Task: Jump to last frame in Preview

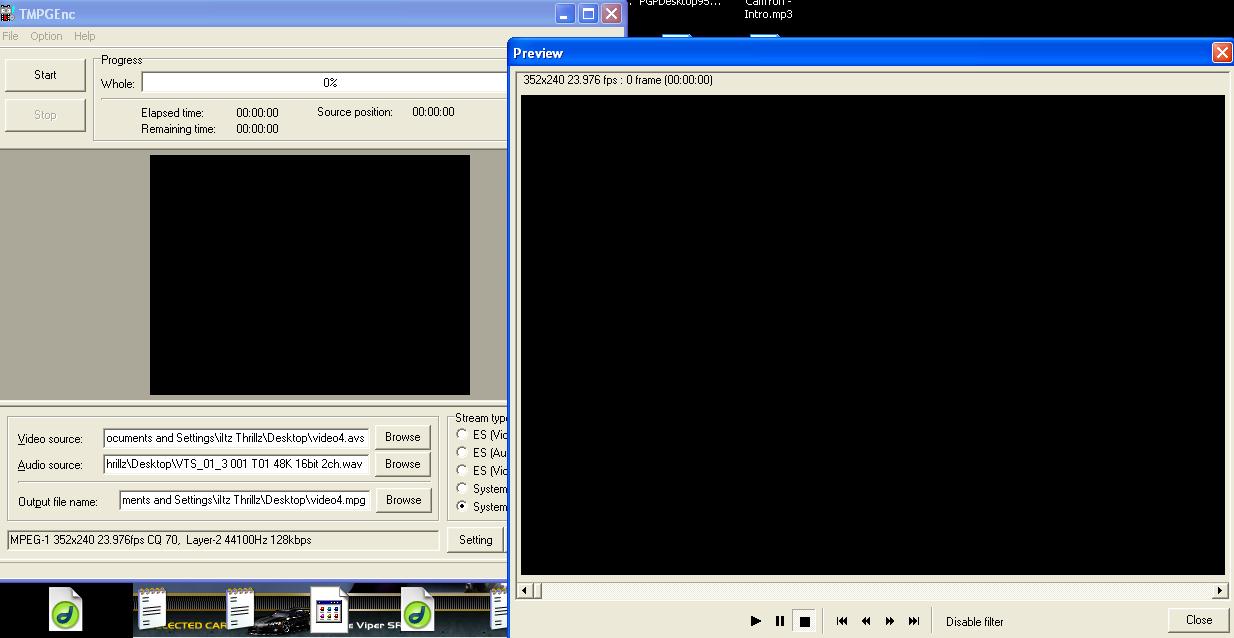Action: [x=914, y=621]
